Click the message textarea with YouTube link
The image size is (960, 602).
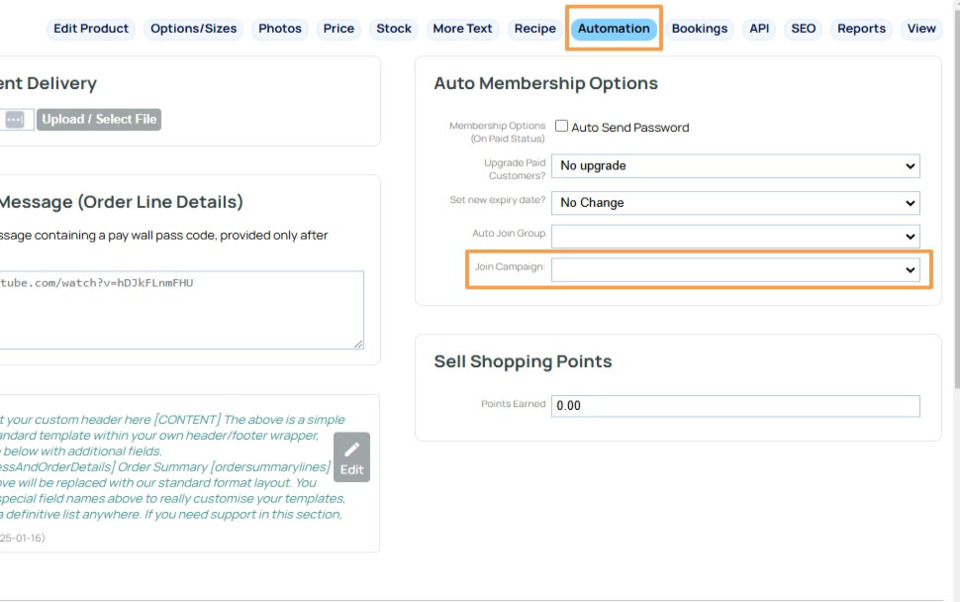click(180, 310)
